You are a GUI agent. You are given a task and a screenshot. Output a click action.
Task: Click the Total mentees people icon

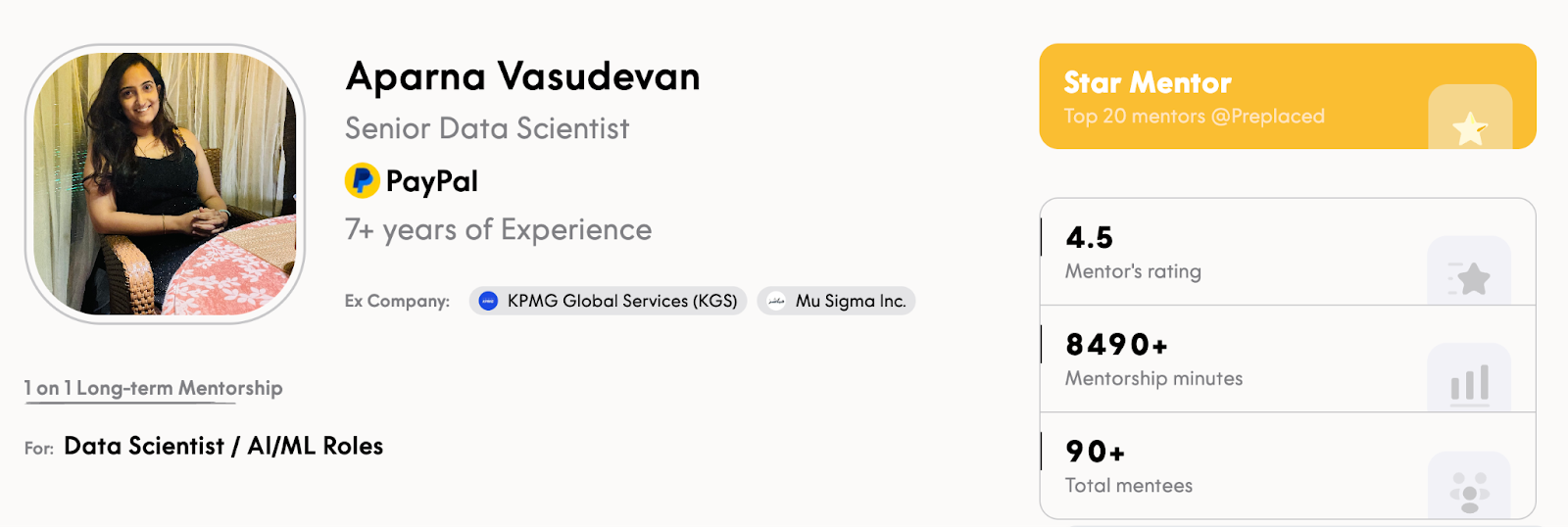click(x=1470, y=493)
